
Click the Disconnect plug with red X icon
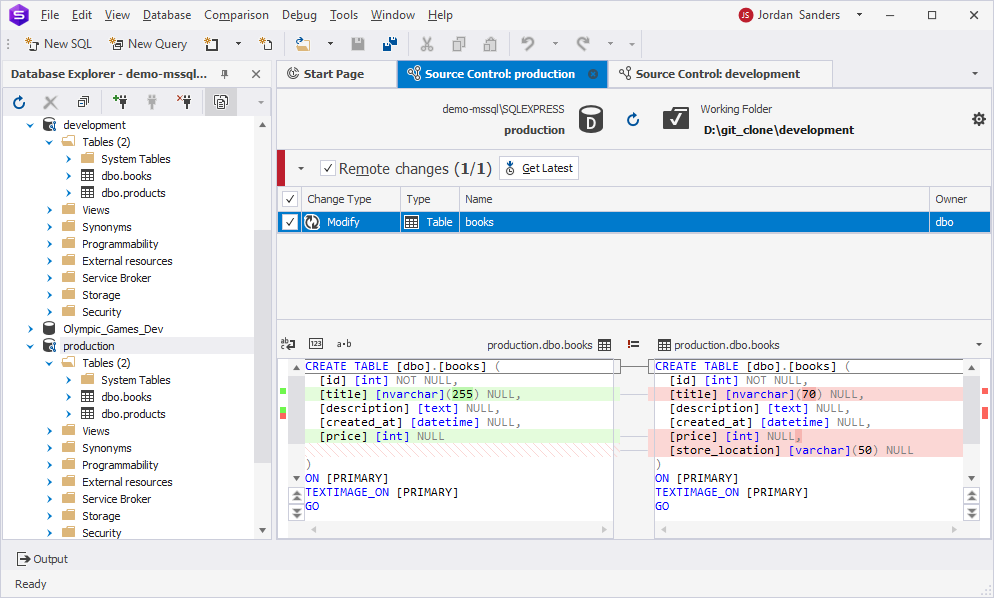(x=184, y=101)
